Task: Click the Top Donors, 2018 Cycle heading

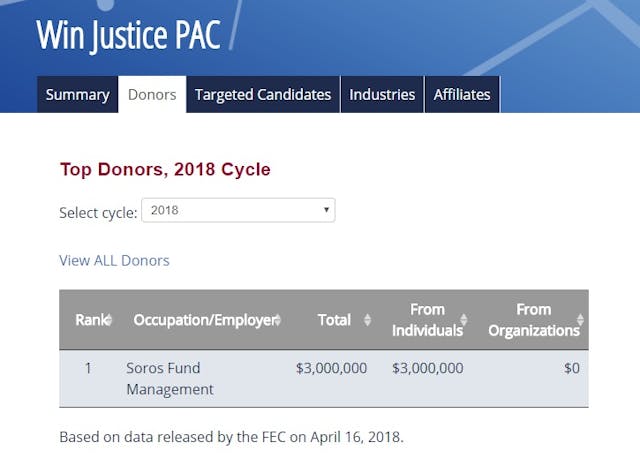Action: (x=165, y=169)
